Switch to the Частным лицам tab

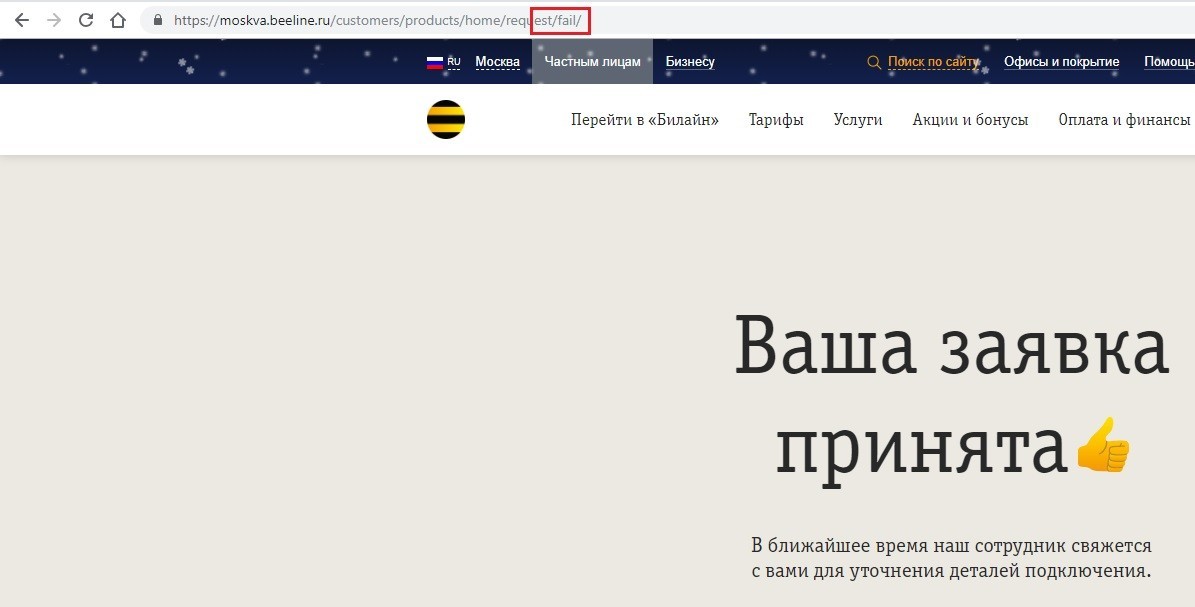coord(592,62)
